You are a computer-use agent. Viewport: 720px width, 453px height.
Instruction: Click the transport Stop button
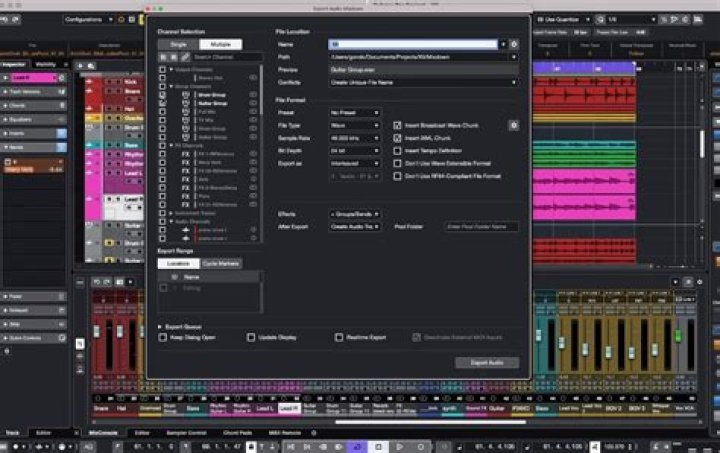click(x=378, y=447)
